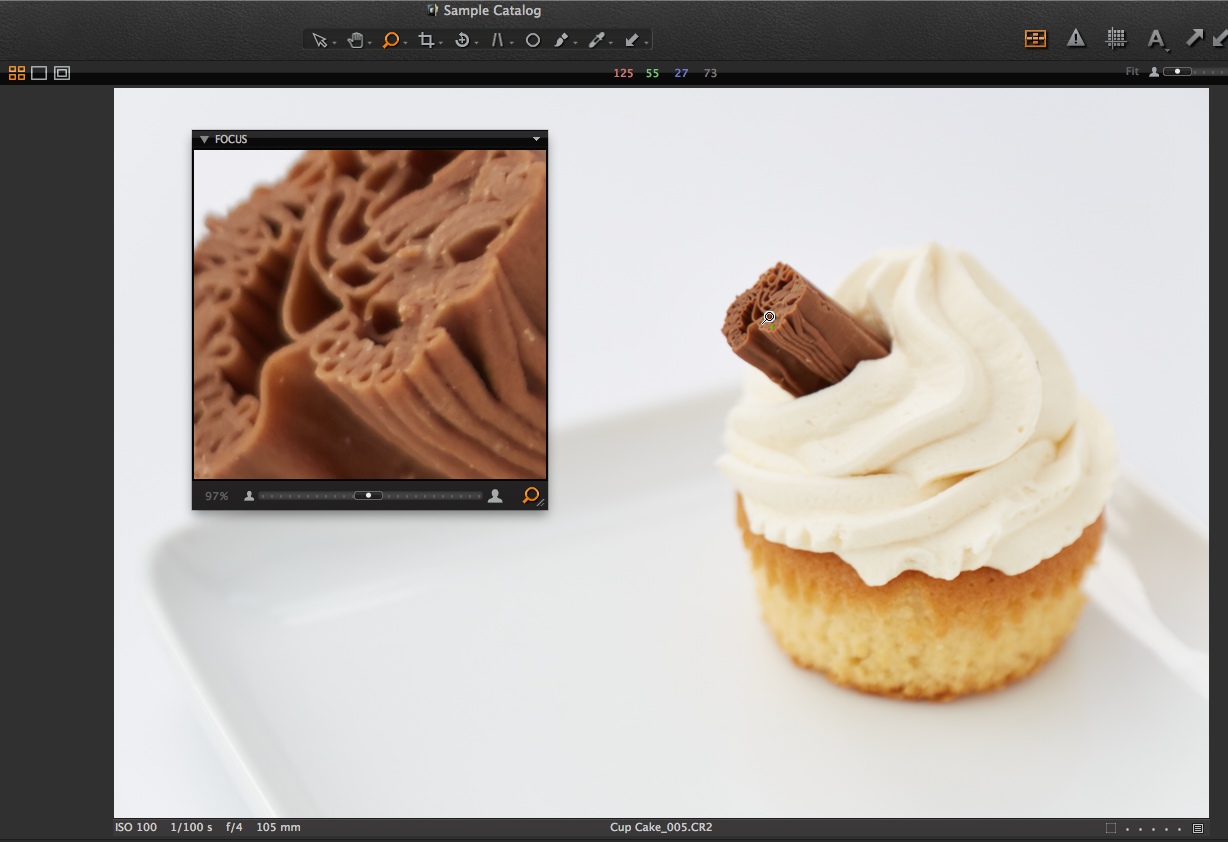1228x842 pixels.
Task: Open the Keystone tool options arrow
Action: pos(511,43)
